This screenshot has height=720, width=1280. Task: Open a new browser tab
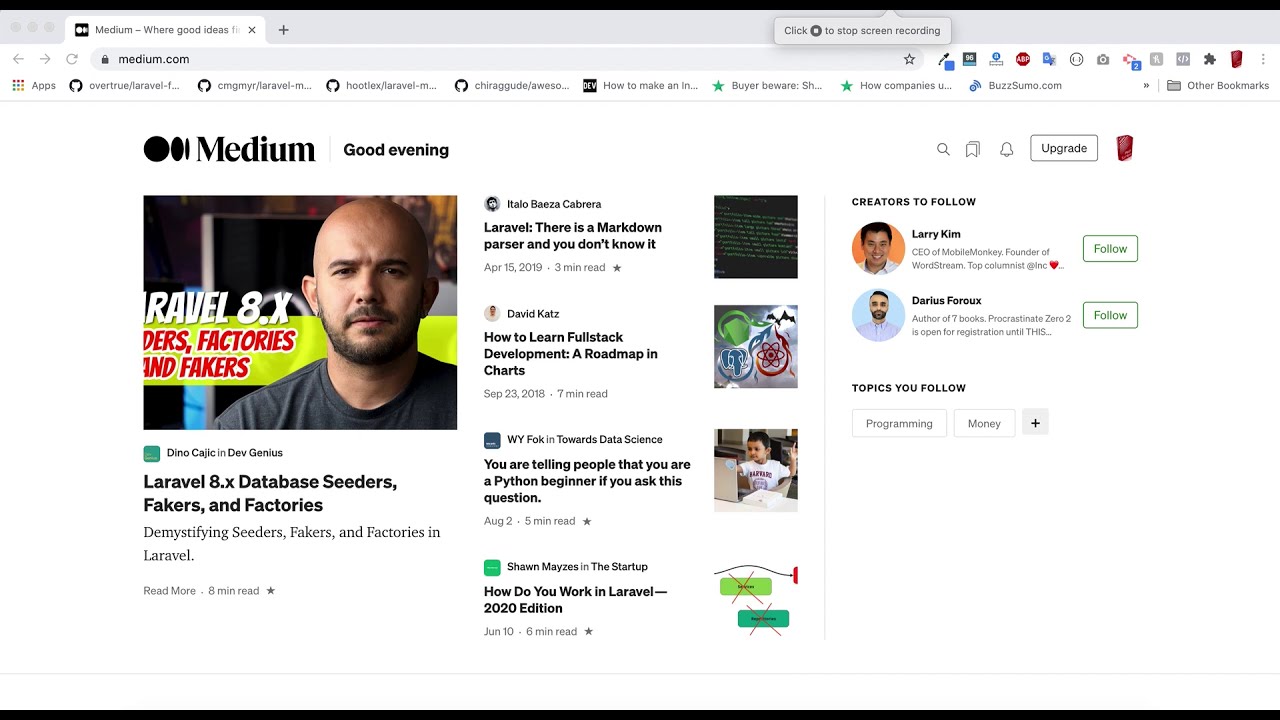pyautogui.click(x=283, y=30)
